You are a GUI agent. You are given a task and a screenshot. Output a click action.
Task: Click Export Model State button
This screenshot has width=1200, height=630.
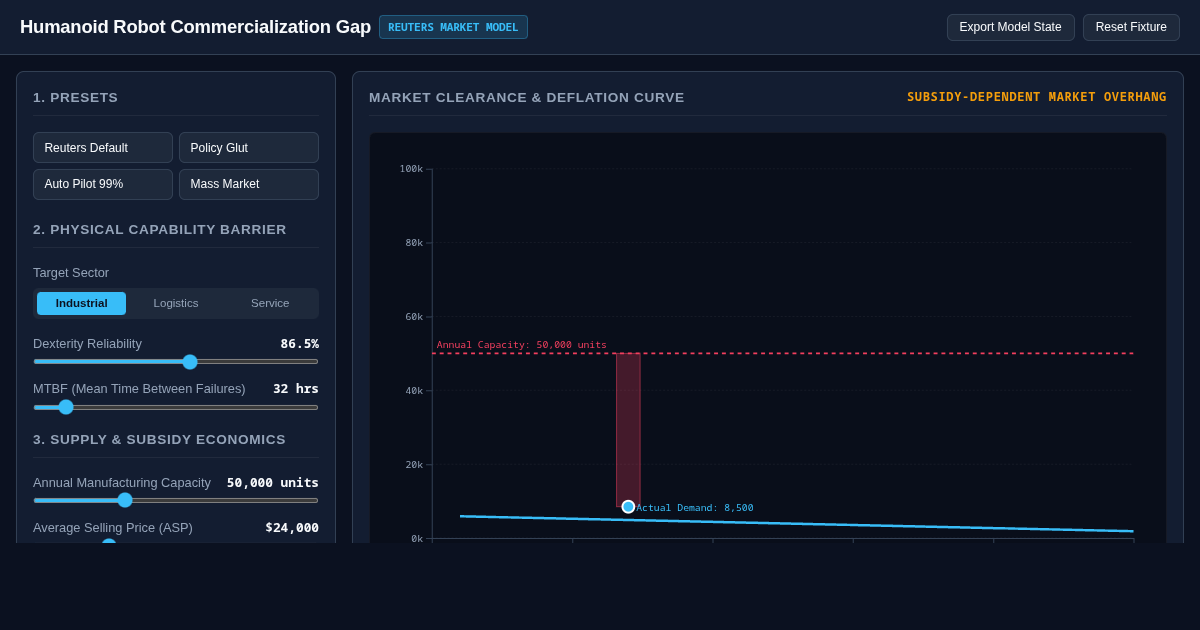1010,27
